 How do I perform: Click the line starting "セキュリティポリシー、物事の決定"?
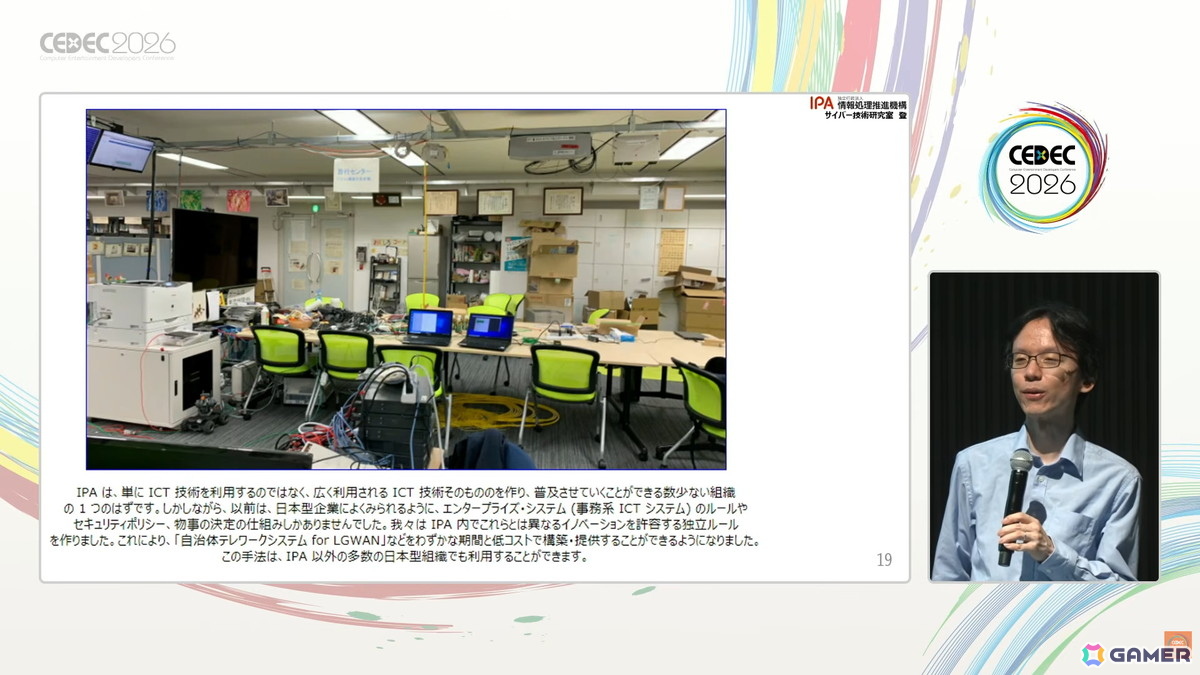tap(408, 525)
